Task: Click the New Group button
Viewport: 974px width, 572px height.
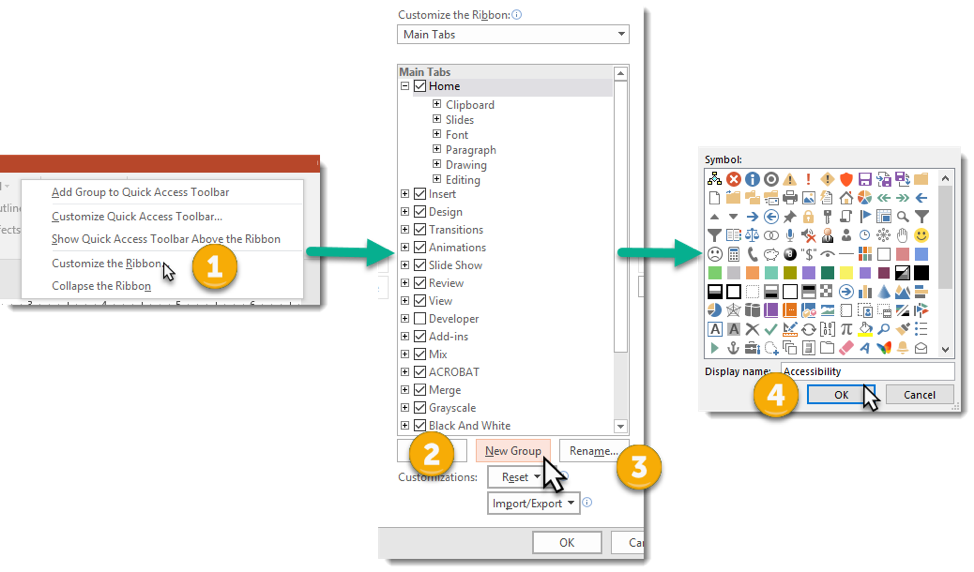Action: [x=512, y=451]
